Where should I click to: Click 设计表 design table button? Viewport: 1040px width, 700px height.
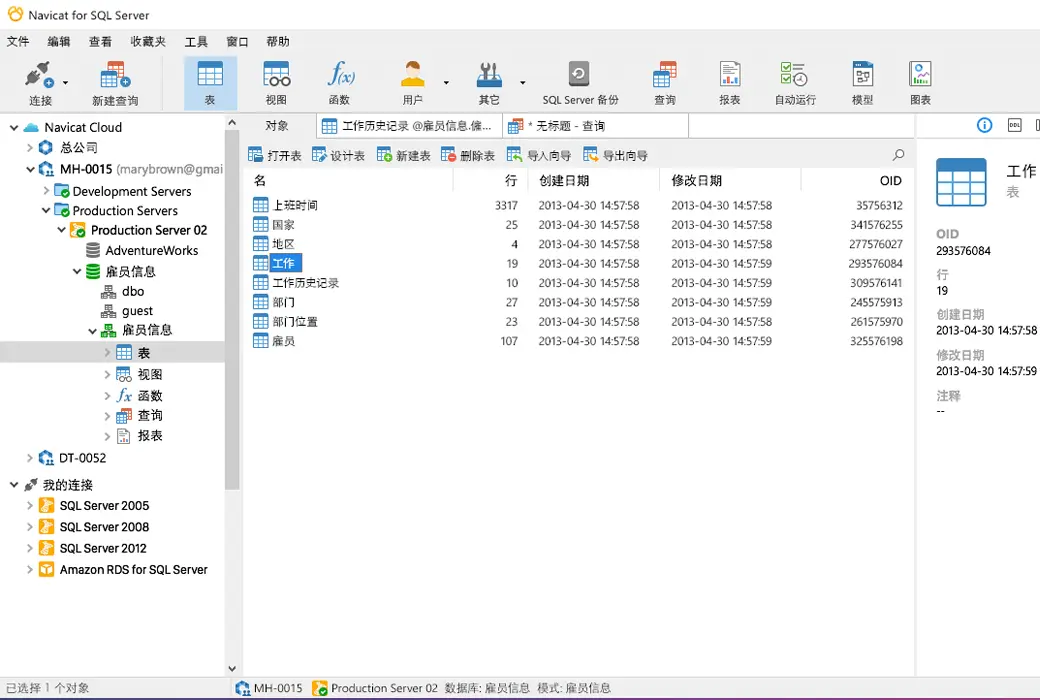tap(338, 155)
